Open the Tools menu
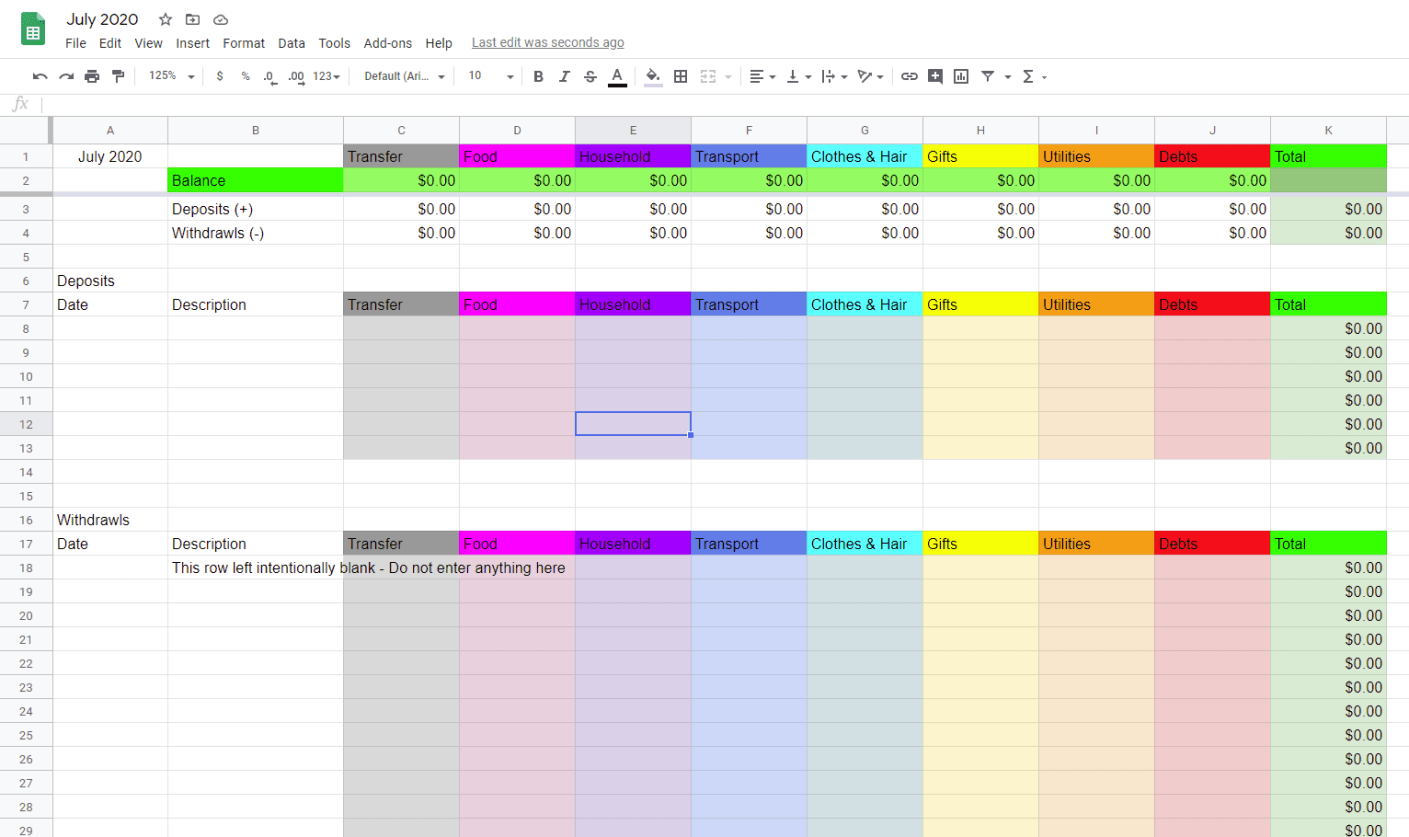The width and height of the screenshot is (1409, 837). tap(335, 43)
